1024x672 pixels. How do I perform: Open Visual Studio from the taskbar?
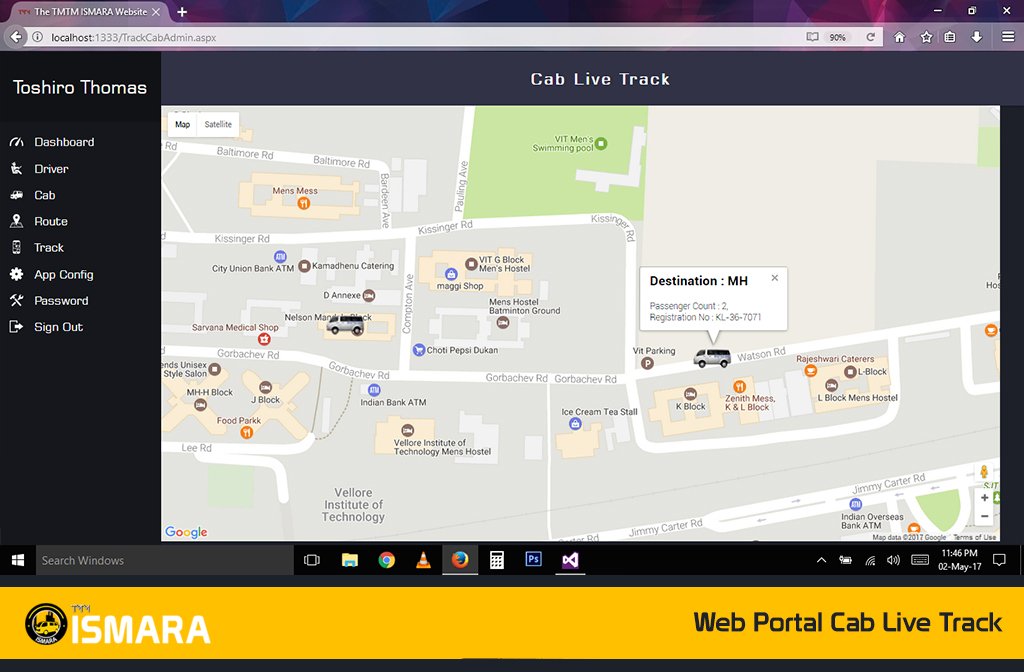570,560
